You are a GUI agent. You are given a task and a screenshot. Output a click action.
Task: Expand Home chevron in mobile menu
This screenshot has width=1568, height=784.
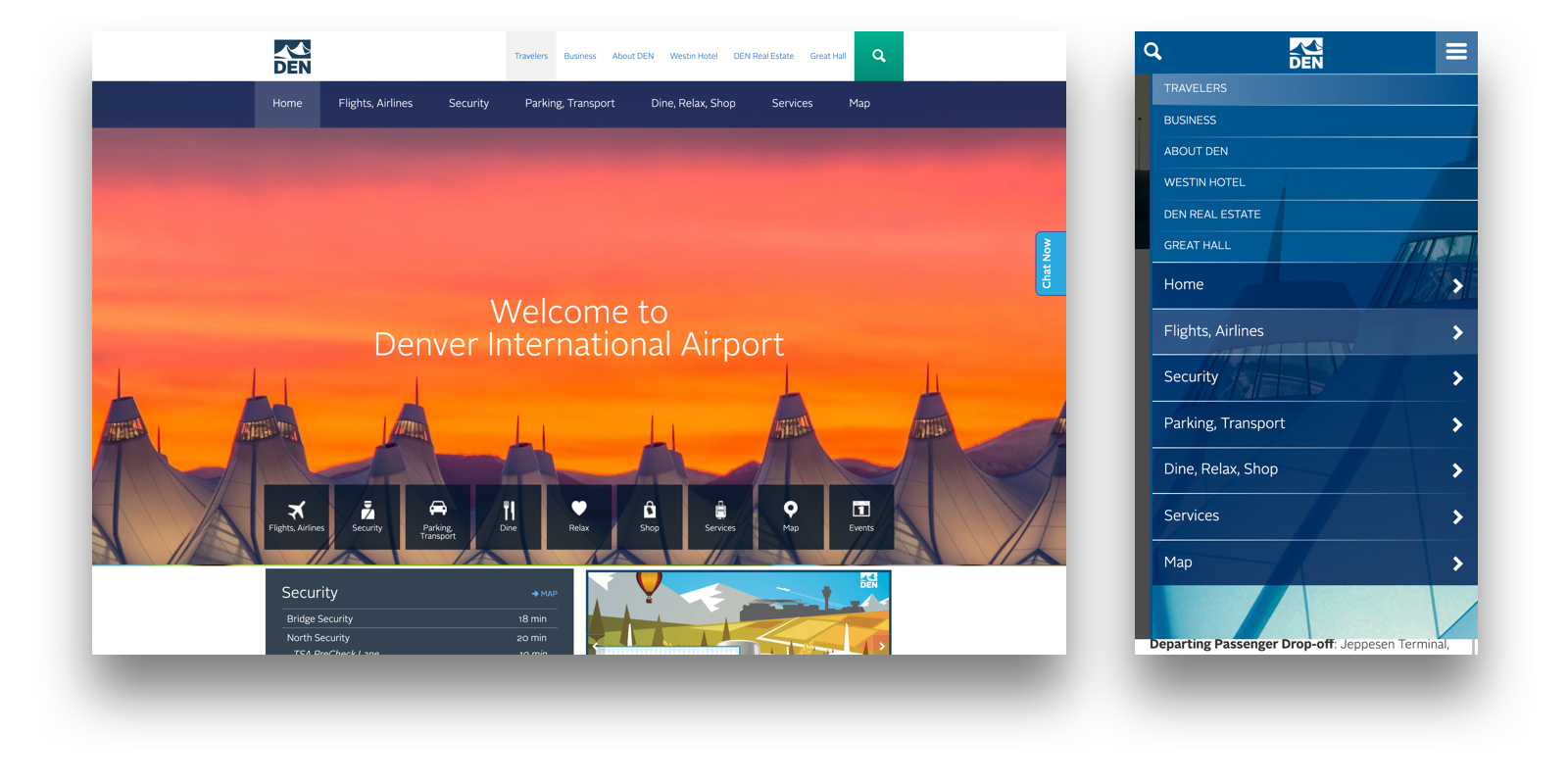pyautogui.click(x=1457, y=286)
